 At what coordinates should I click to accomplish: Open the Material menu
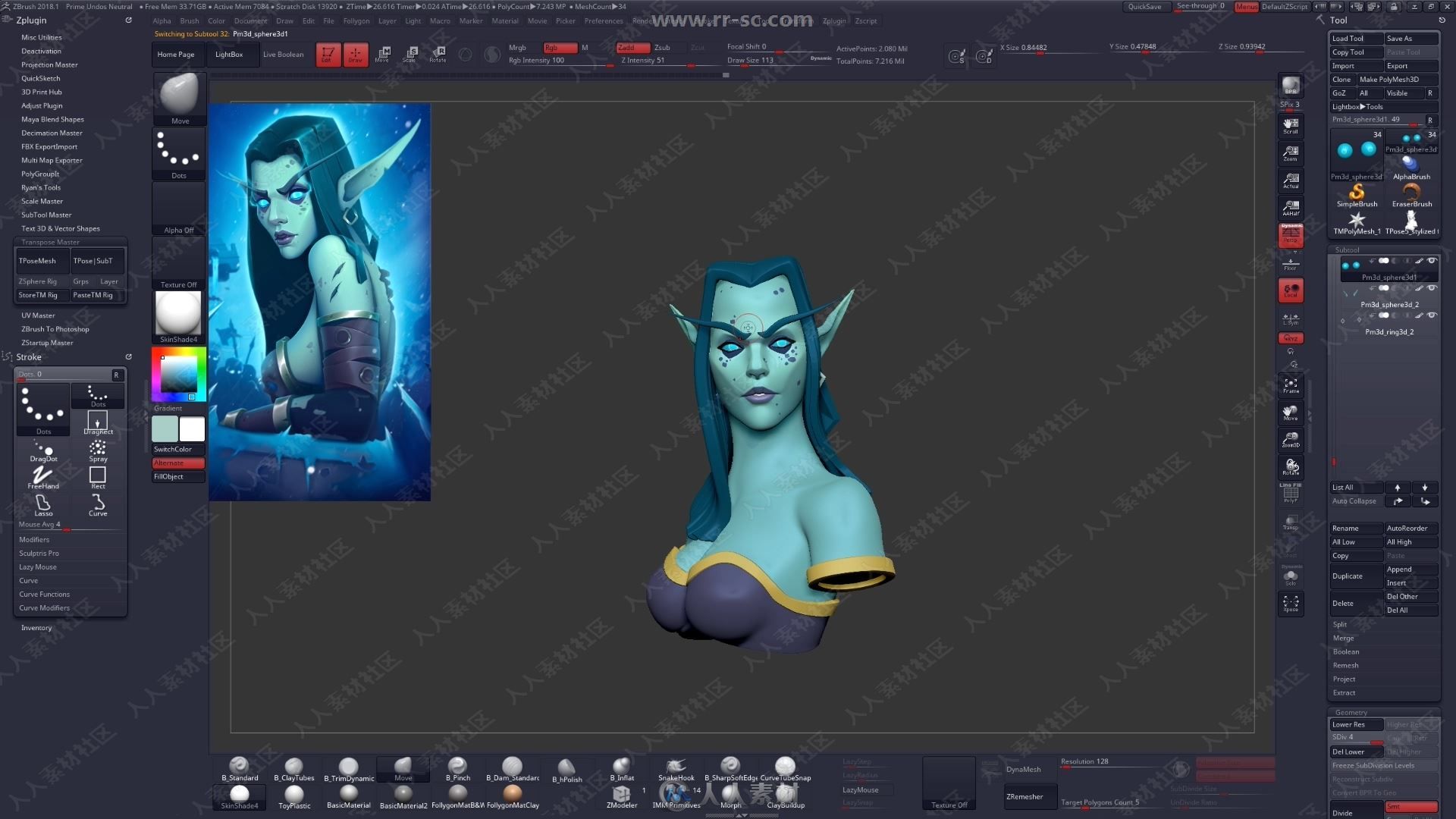click(505, 21)
